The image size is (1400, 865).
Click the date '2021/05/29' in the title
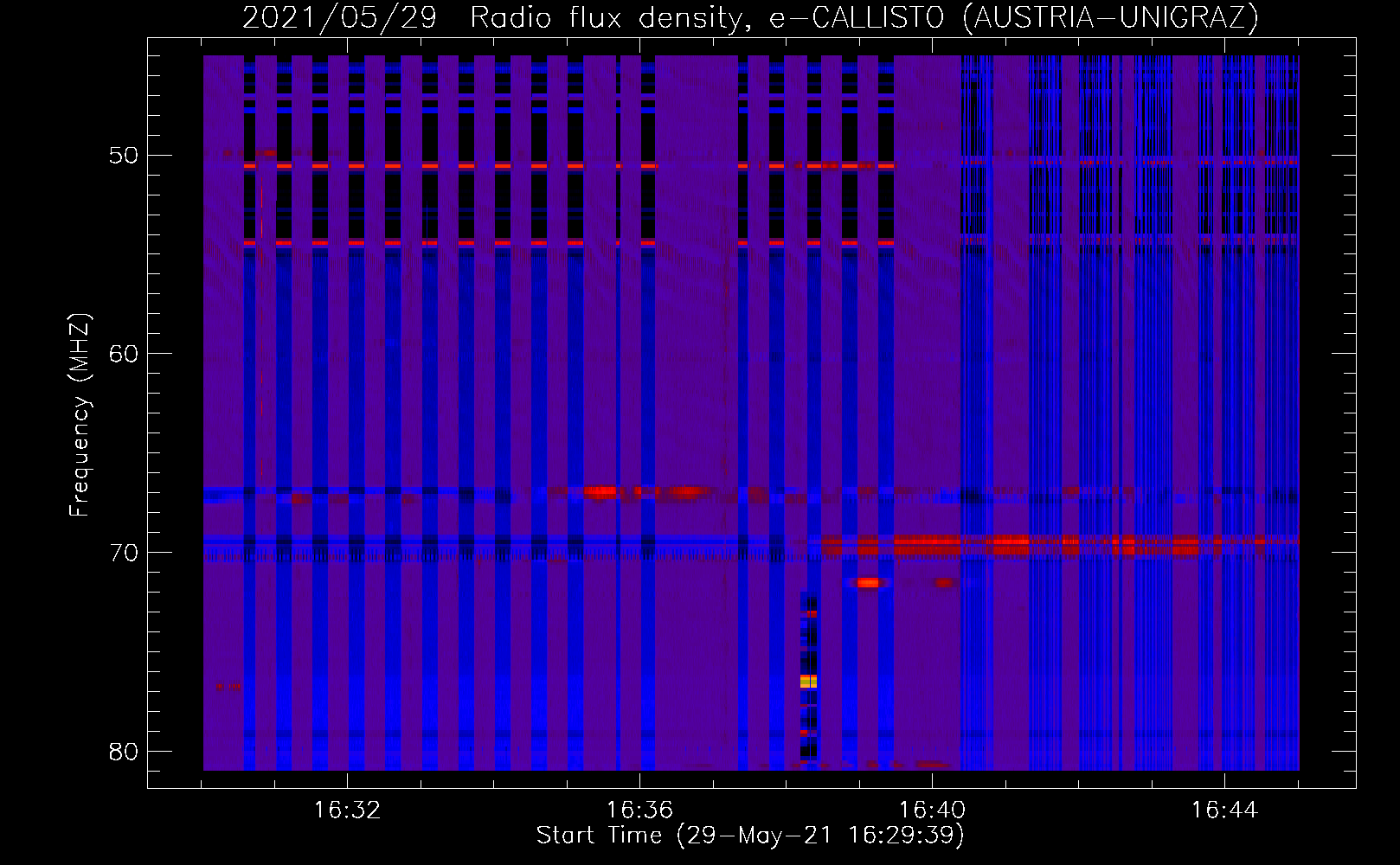[339, 18]
